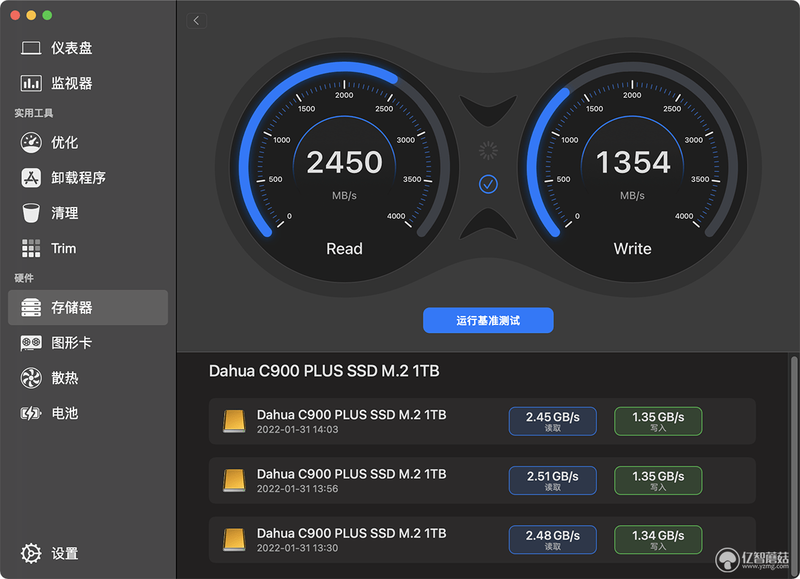The height and width of the screenshot is (579, 800).
Task: Select the 存储器 storage drive icon
Action: (31, 308)
